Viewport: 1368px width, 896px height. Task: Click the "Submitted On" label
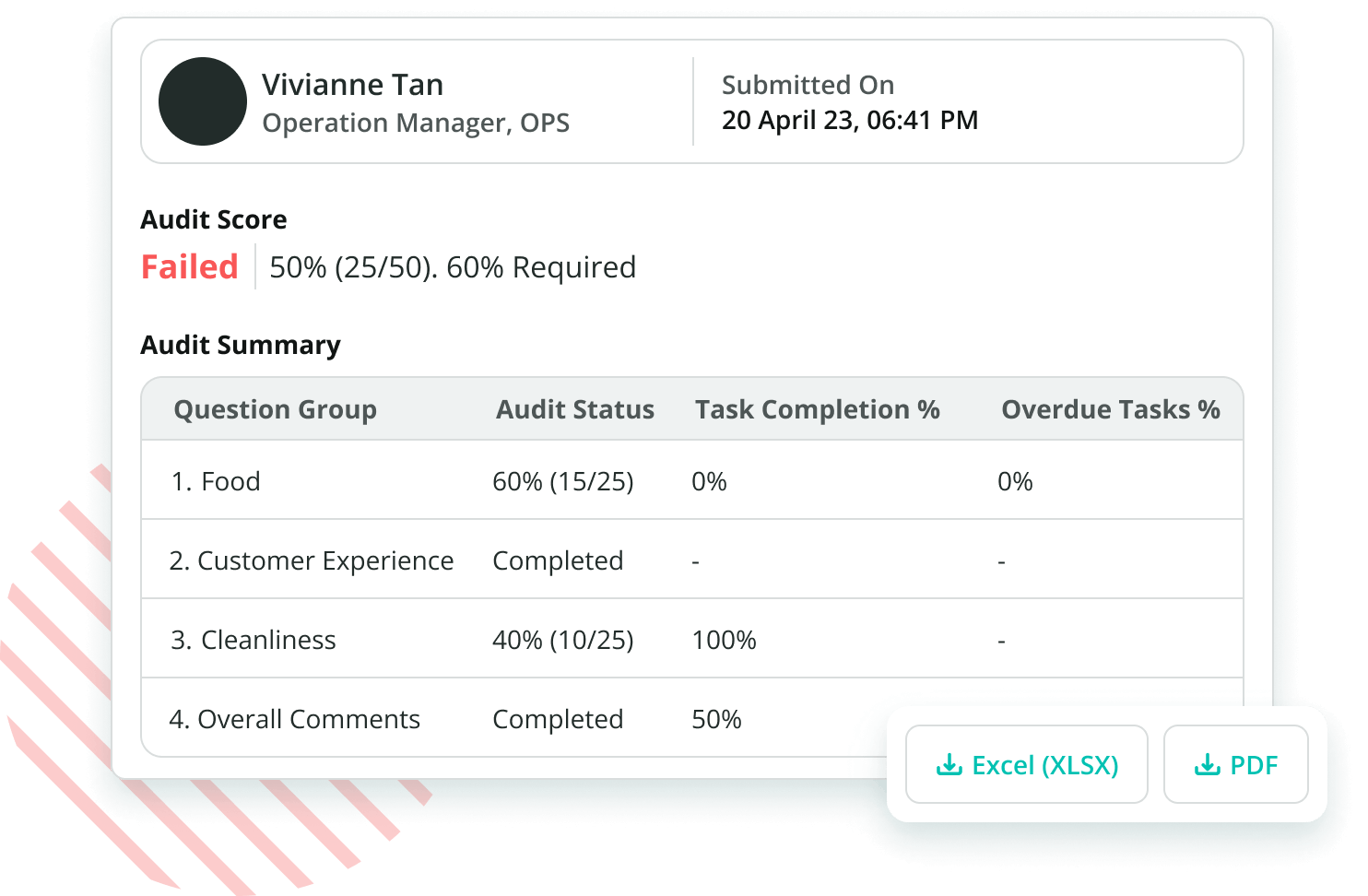click(808, 85)
